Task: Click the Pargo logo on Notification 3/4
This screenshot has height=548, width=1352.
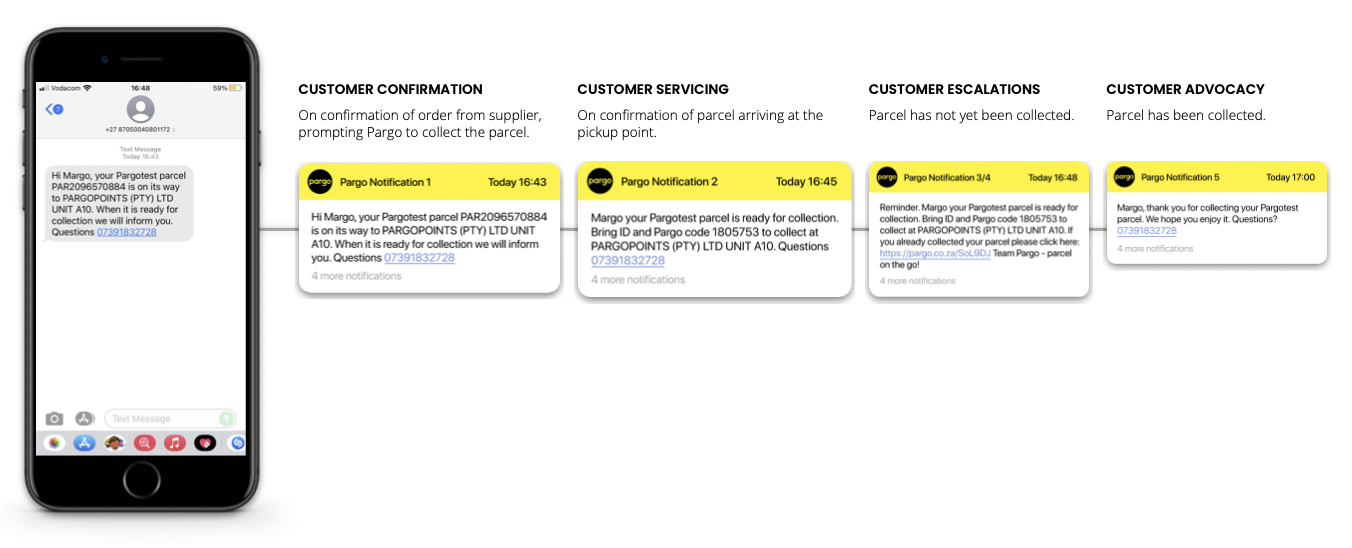Action: click(887, 177)
